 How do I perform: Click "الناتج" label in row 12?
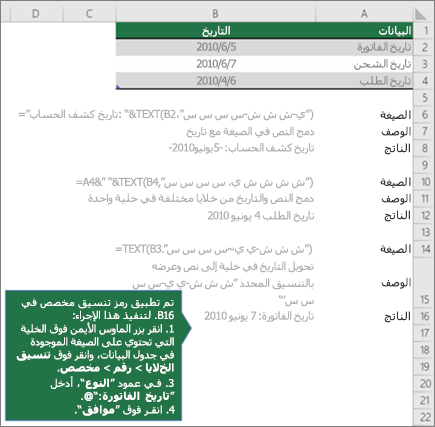pos(397,216)
